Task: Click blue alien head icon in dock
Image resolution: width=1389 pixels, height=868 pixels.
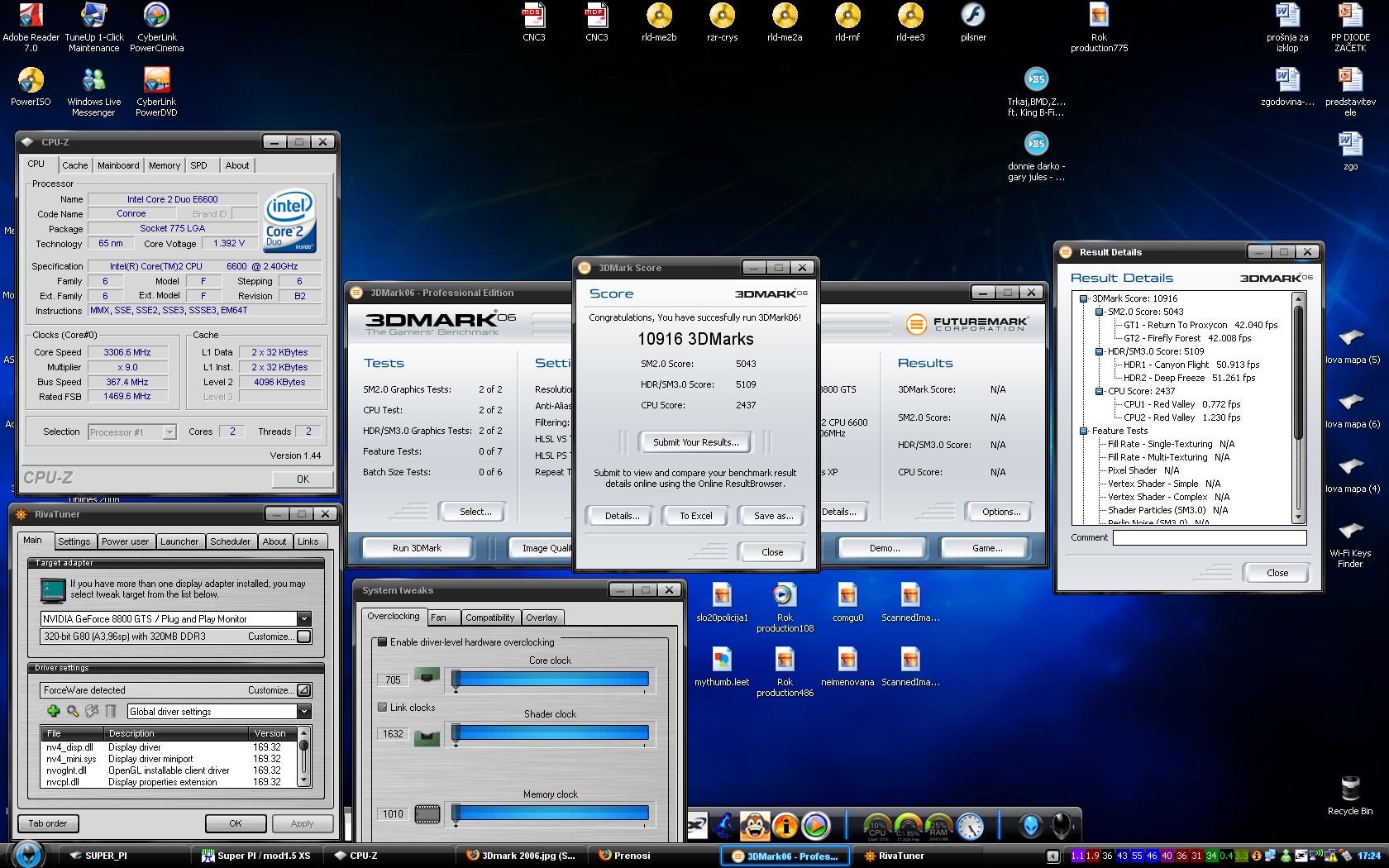Action: point(1031,825)
